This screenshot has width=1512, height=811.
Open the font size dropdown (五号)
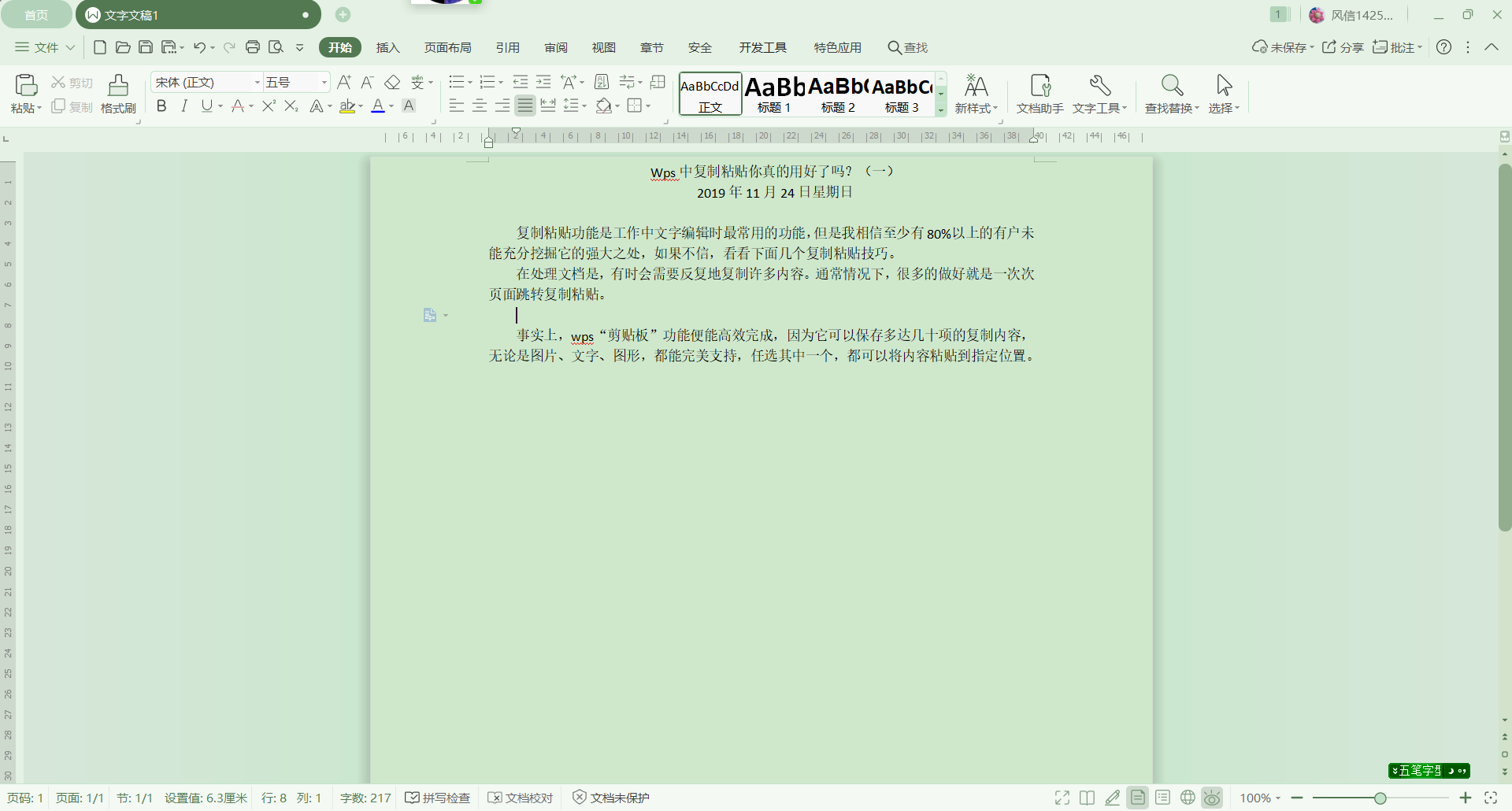click(x=324, y=83)
